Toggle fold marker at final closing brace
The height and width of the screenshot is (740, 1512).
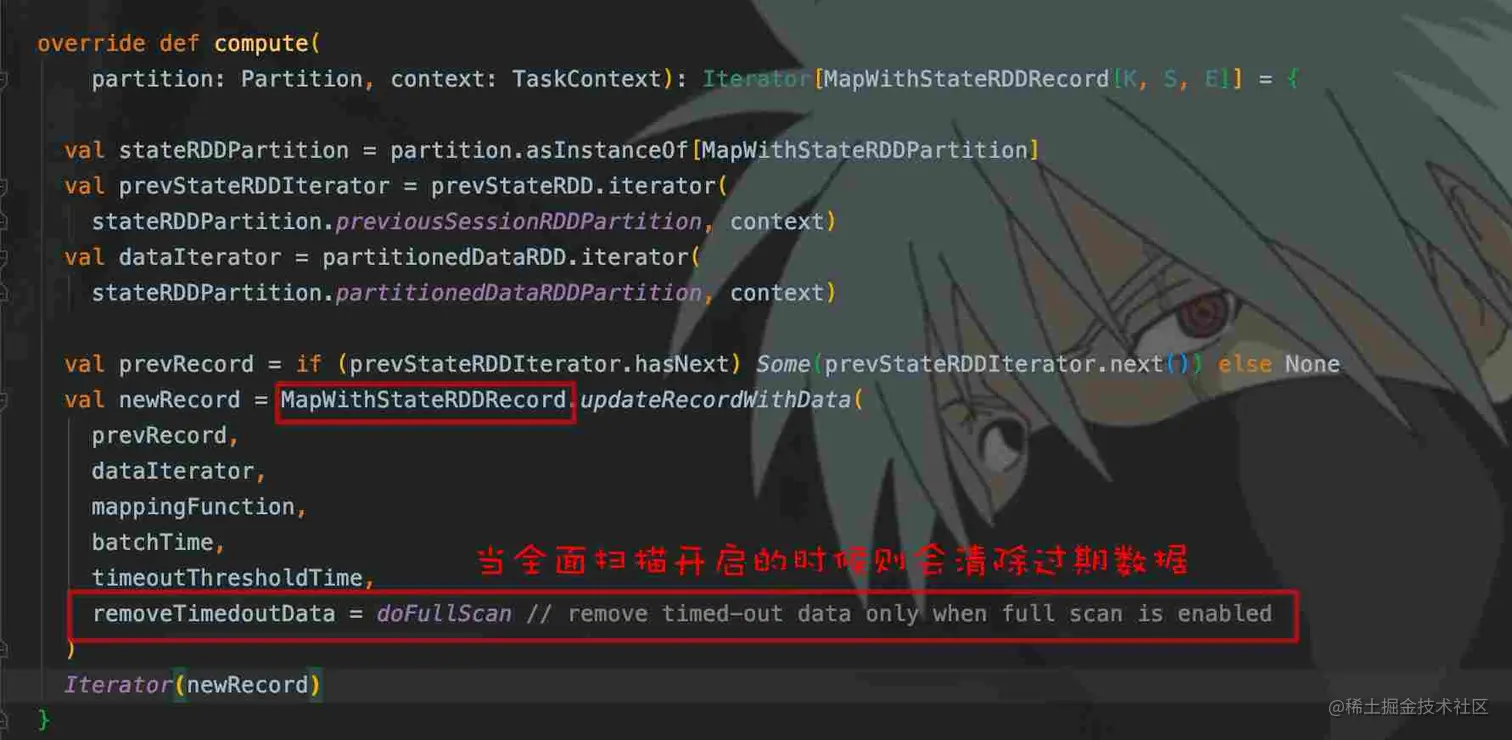click(4, 719)
